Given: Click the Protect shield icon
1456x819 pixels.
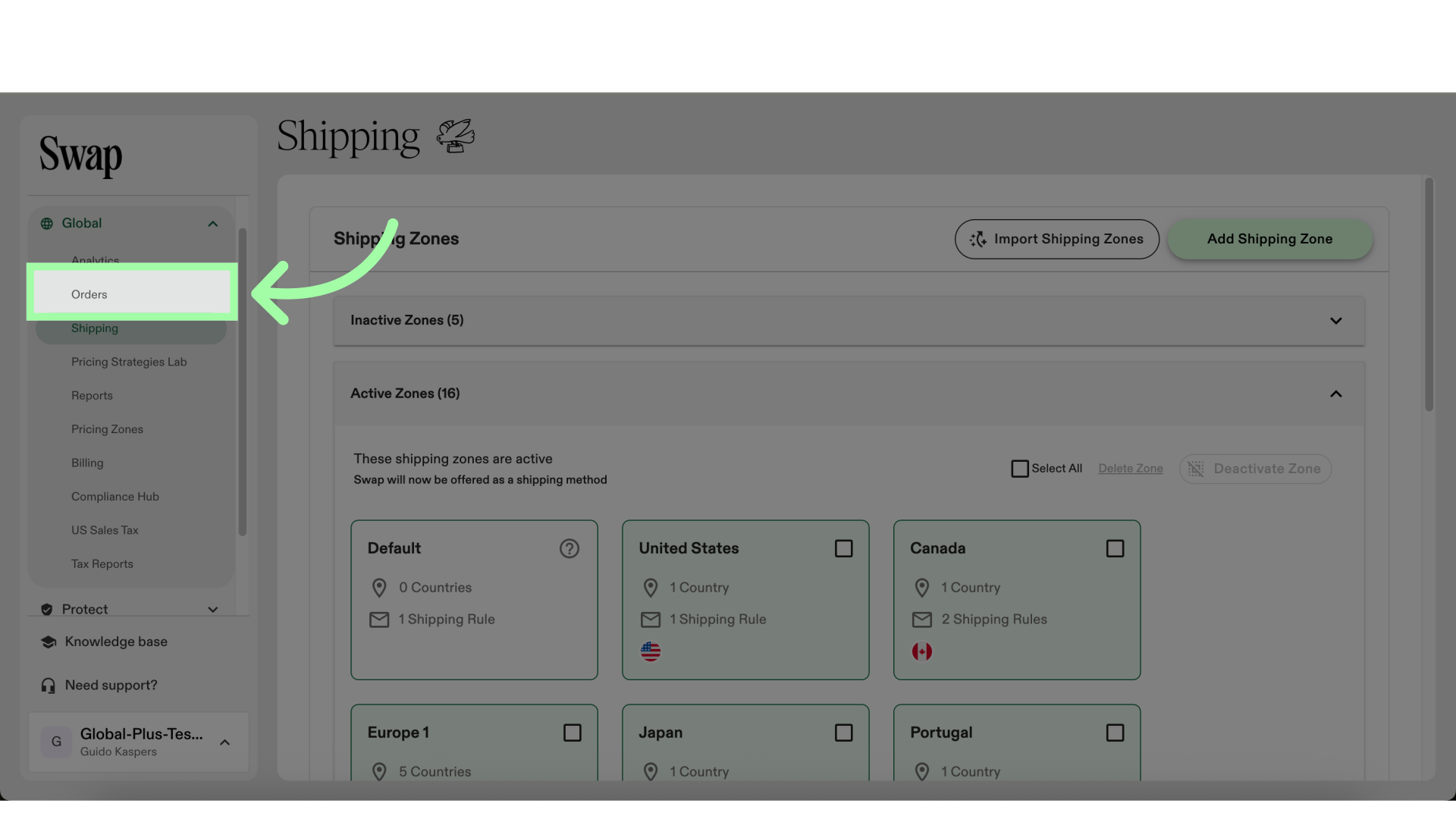Looking at the screenshot, I should pos(47,609).
